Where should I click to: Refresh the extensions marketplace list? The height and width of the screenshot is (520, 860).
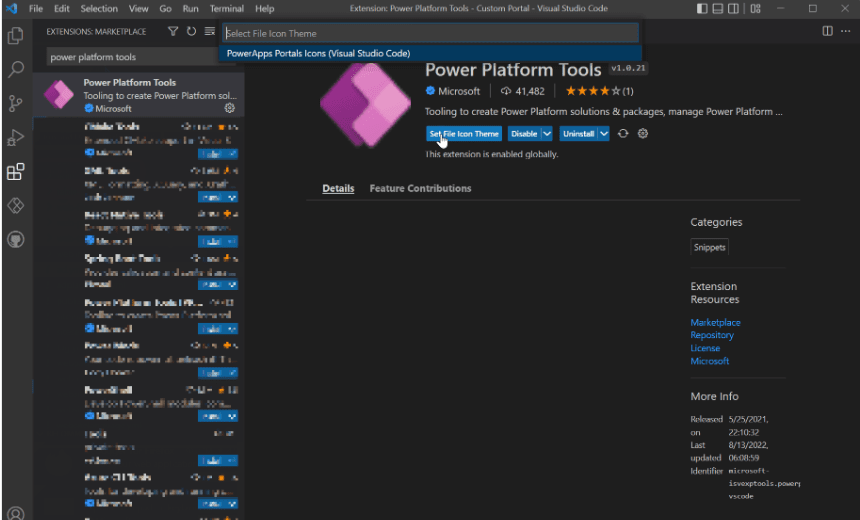pos(191,31)
